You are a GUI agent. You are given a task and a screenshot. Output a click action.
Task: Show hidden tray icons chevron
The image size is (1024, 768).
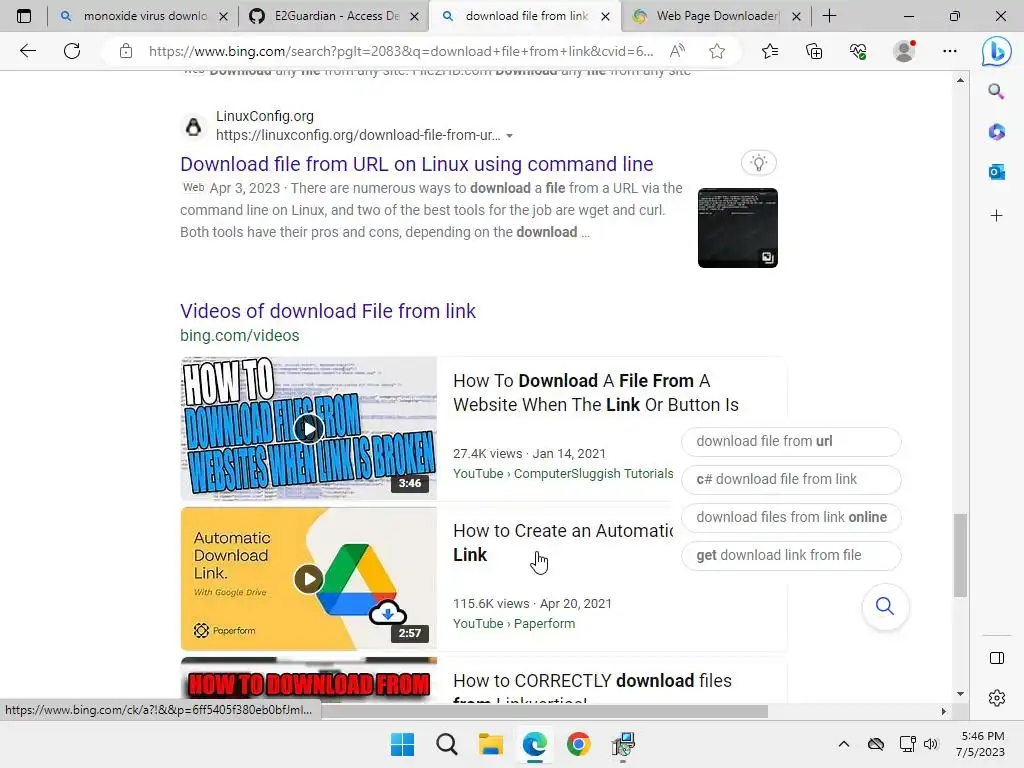[x=844, y=744]
